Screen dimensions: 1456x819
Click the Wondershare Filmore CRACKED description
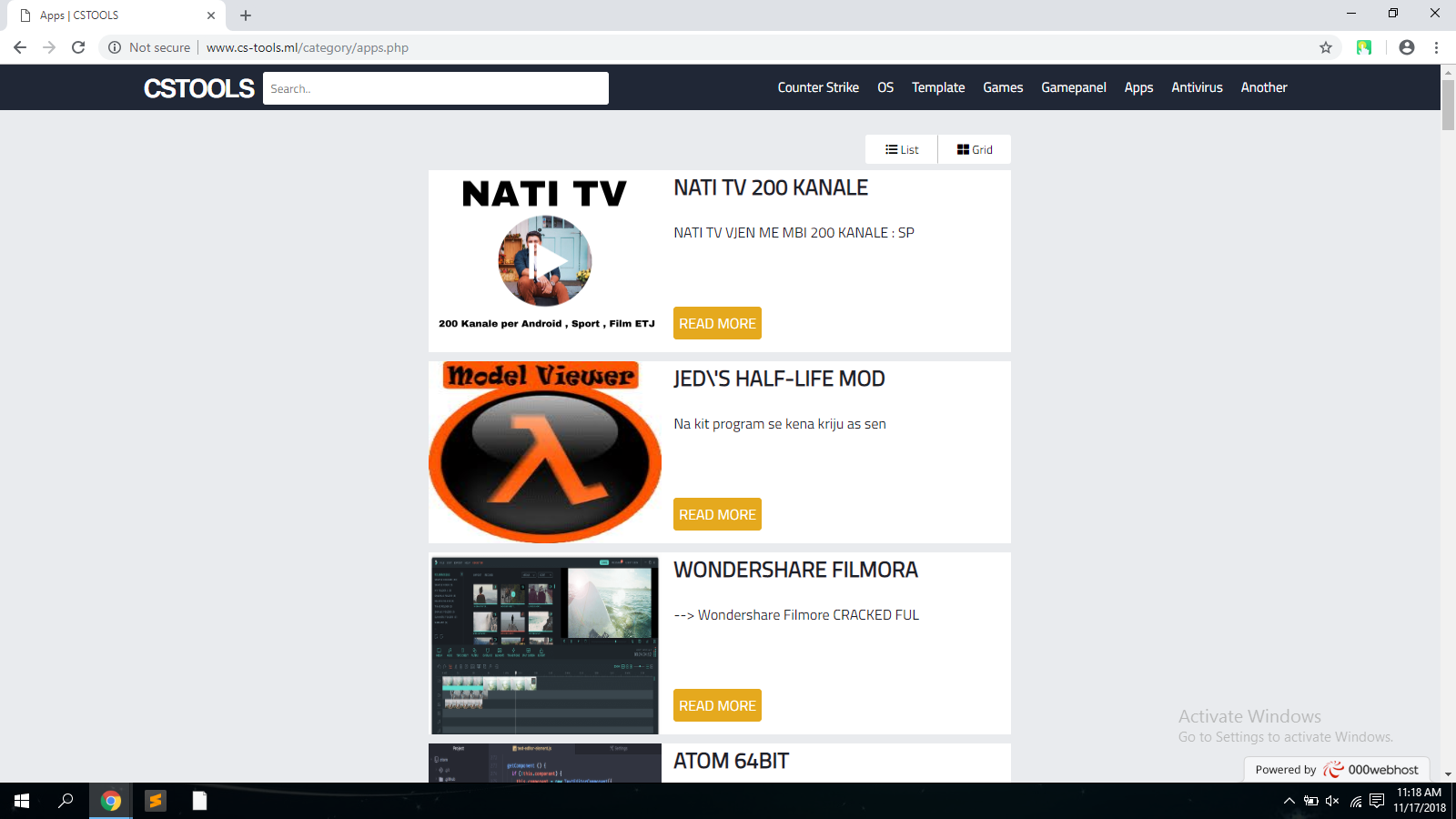pyautogui.click(x=796, y=615)
